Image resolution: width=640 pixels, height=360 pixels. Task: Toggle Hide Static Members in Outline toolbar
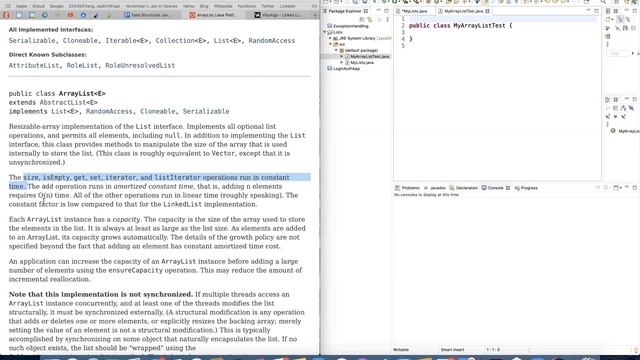click(608, 117)
